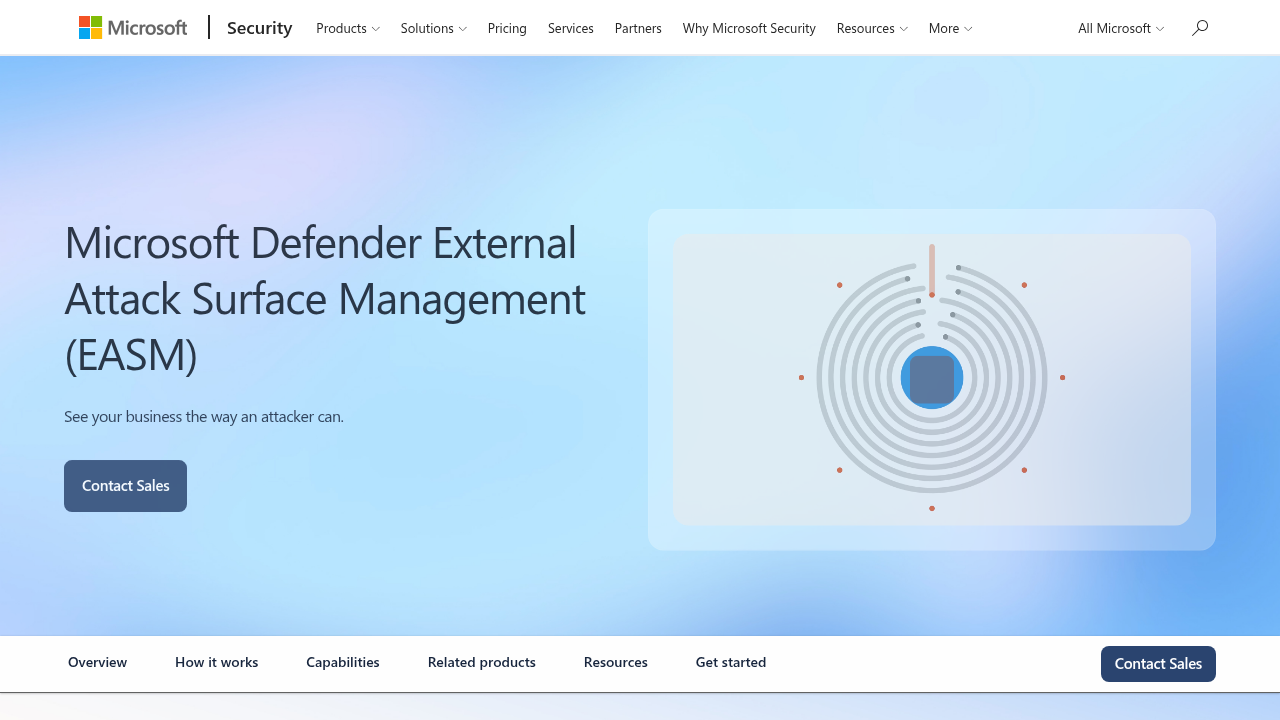Expand the Products dropdown menu
The width and height of the screenshot is (1280, 720).
point(347,28)
